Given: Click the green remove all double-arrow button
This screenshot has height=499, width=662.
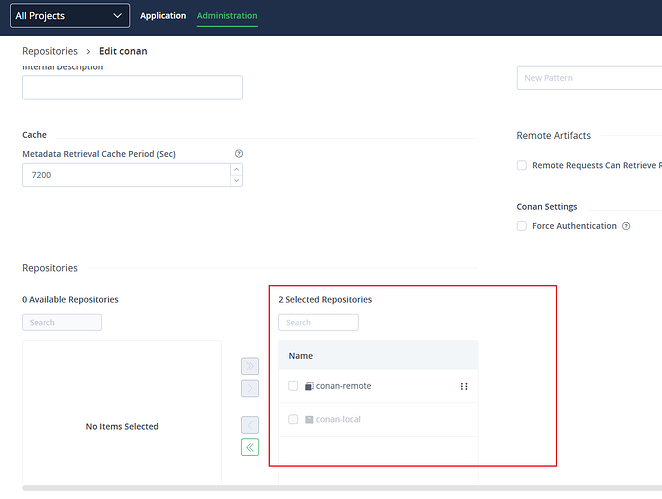Looking at the screenshot, I should tap(250, 447).
